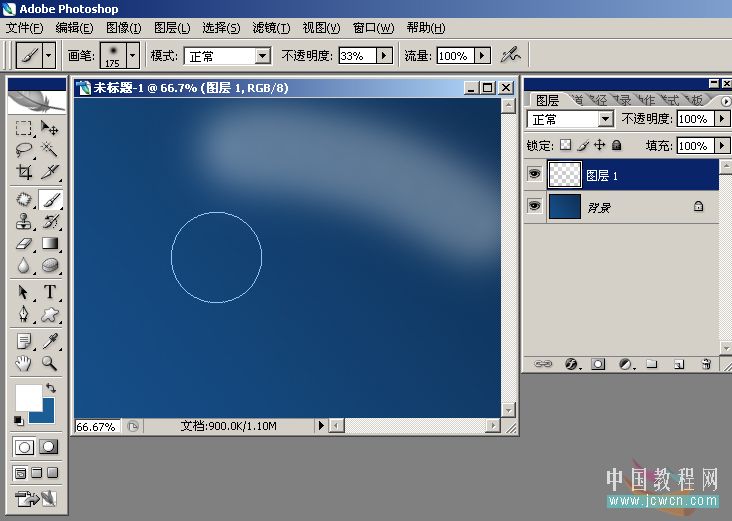Toggle lock all

(x=617, y=145)
